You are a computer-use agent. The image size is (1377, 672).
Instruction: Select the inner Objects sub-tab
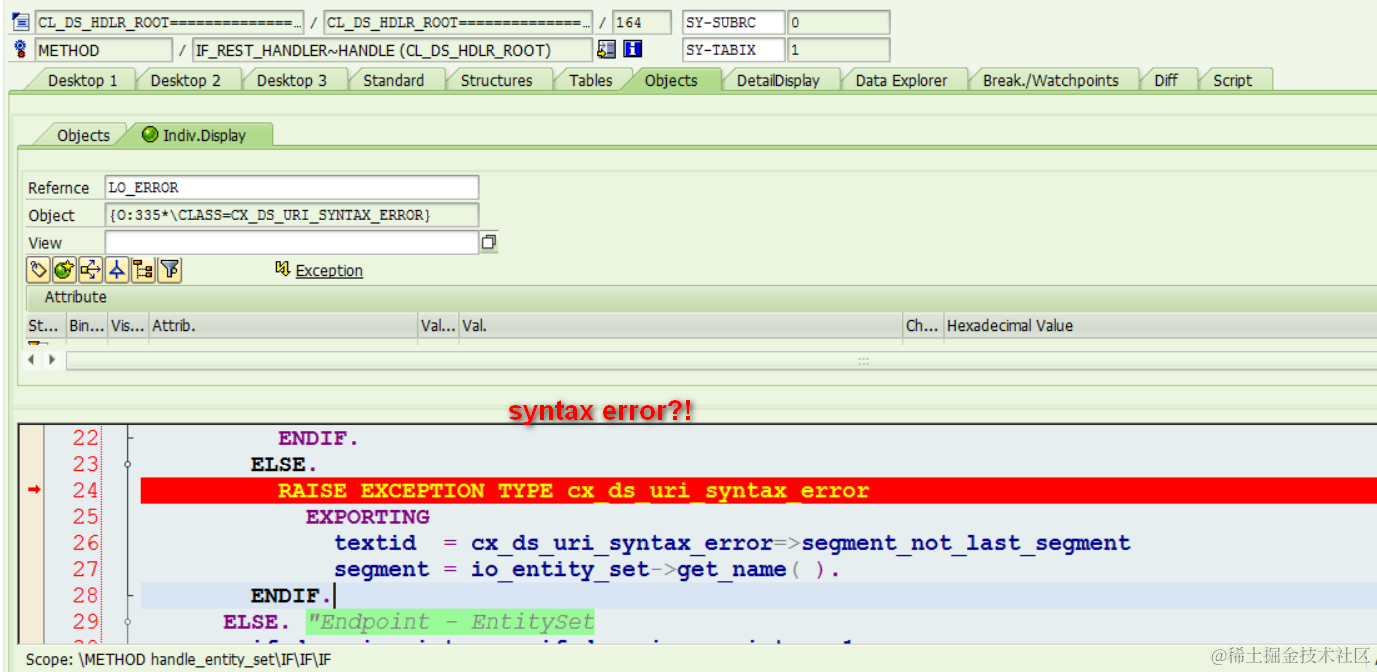[83, 135]
